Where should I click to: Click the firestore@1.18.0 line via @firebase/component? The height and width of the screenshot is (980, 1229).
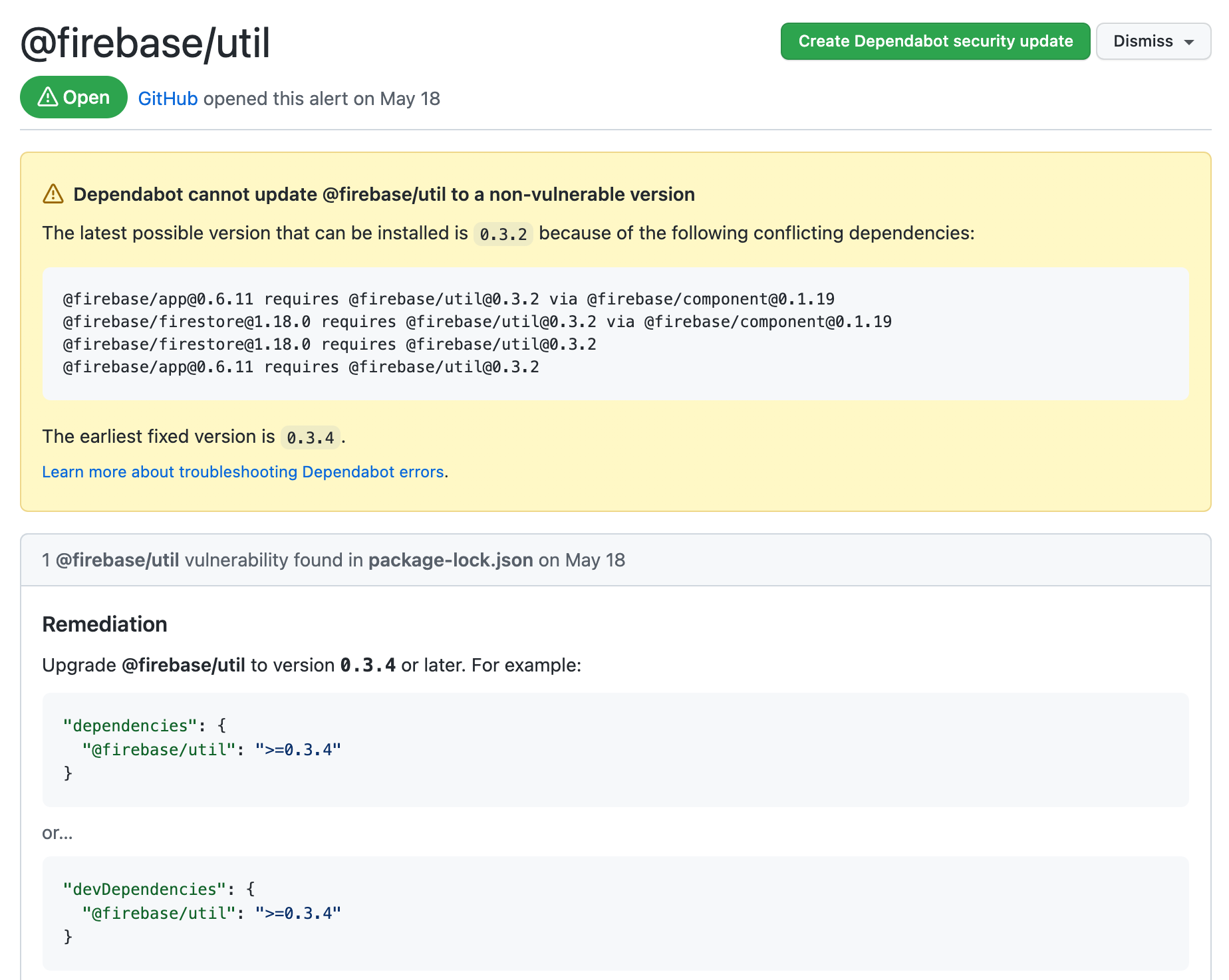478,322
